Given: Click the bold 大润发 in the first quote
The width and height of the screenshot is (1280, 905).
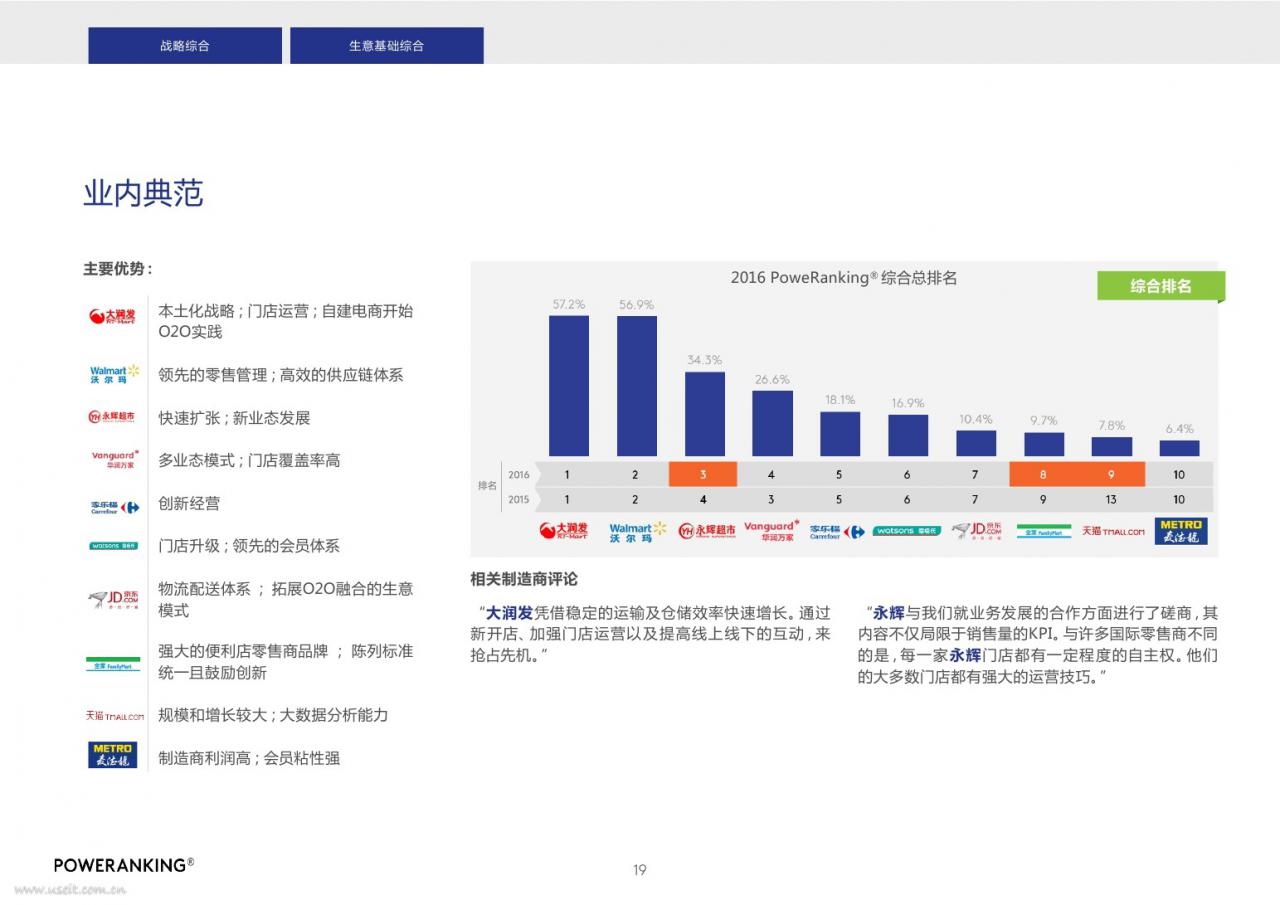Looking at the screenshot, I should [509, 613].
